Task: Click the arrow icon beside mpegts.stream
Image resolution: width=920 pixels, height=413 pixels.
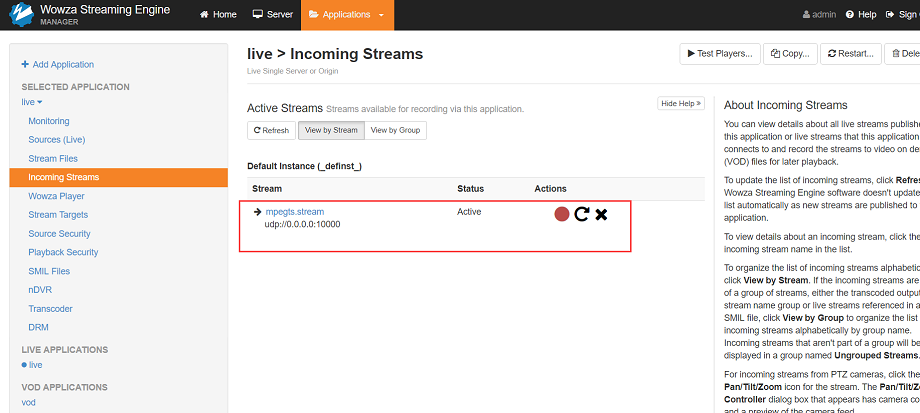Action: point(257,212)
